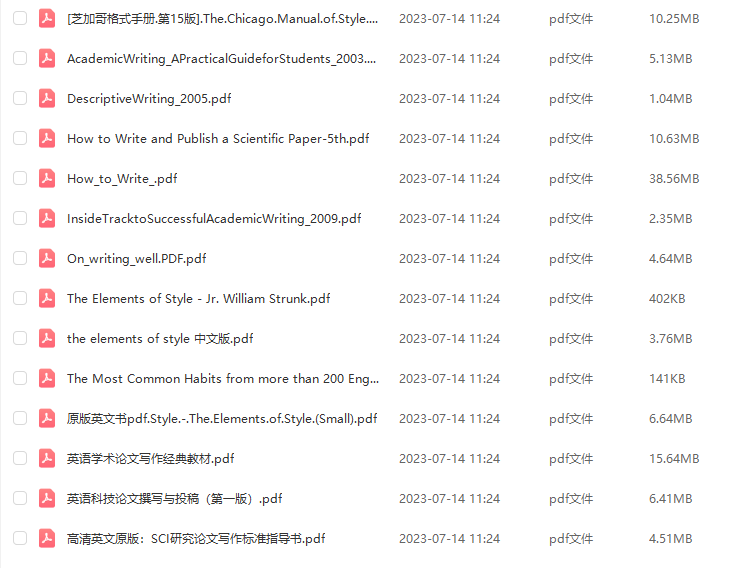The width and height of the screenshot is (740, 568).
Task: Click PDF icon for InsideTracktoSuccessfulAcademicWriting_2009.pdf
Action: (47, 218)
